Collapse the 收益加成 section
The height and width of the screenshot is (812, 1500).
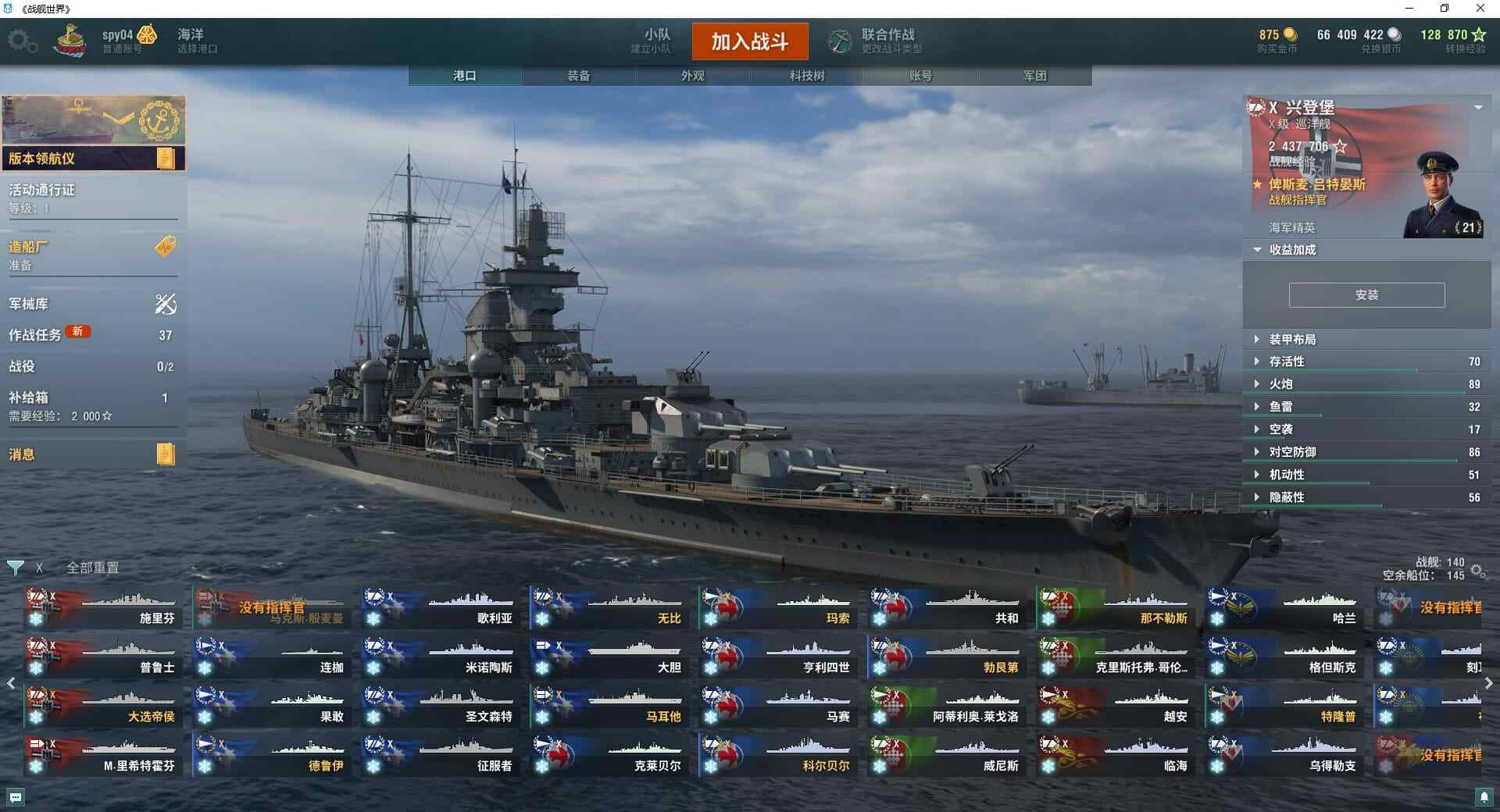tap(1257, 250)
